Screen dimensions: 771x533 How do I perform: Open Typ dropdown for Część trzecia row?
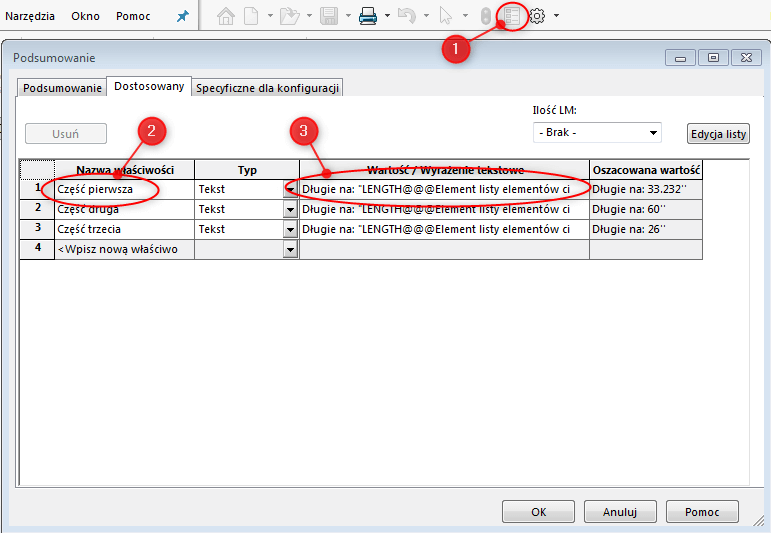click(291, 229)
